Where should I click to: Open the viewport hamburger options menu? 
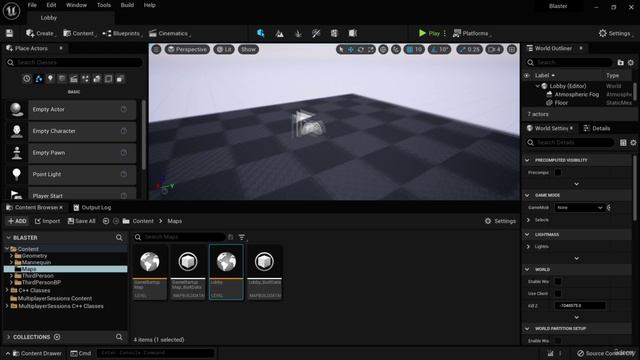pyautogui.click(x=156, y=49)
